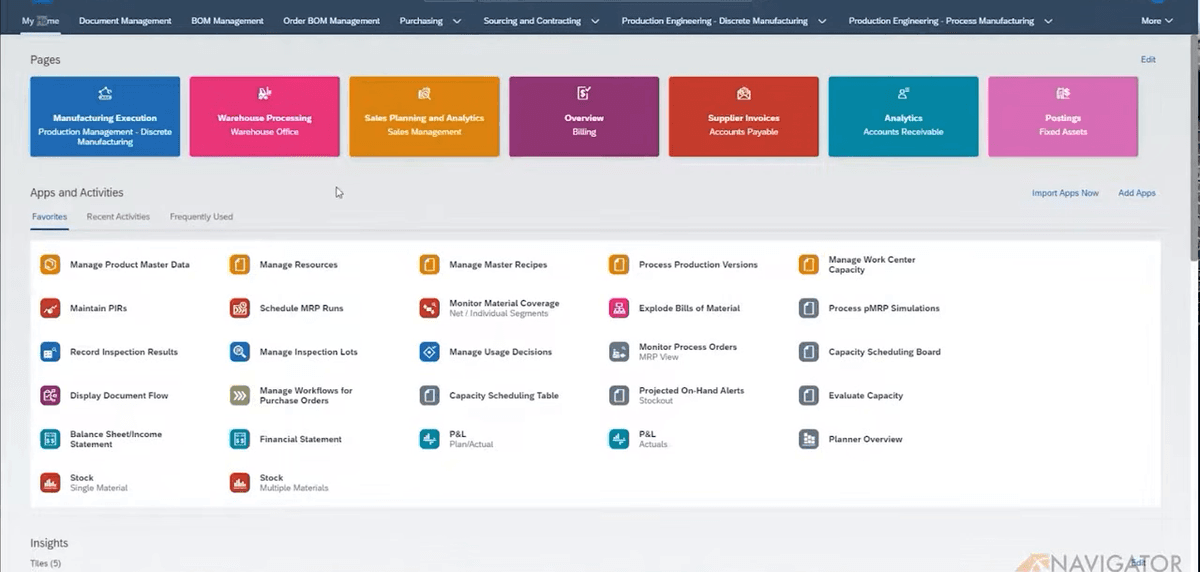
Task: Open Analytics Accounts Receivable tile
Action: click(x=903, y=117)
